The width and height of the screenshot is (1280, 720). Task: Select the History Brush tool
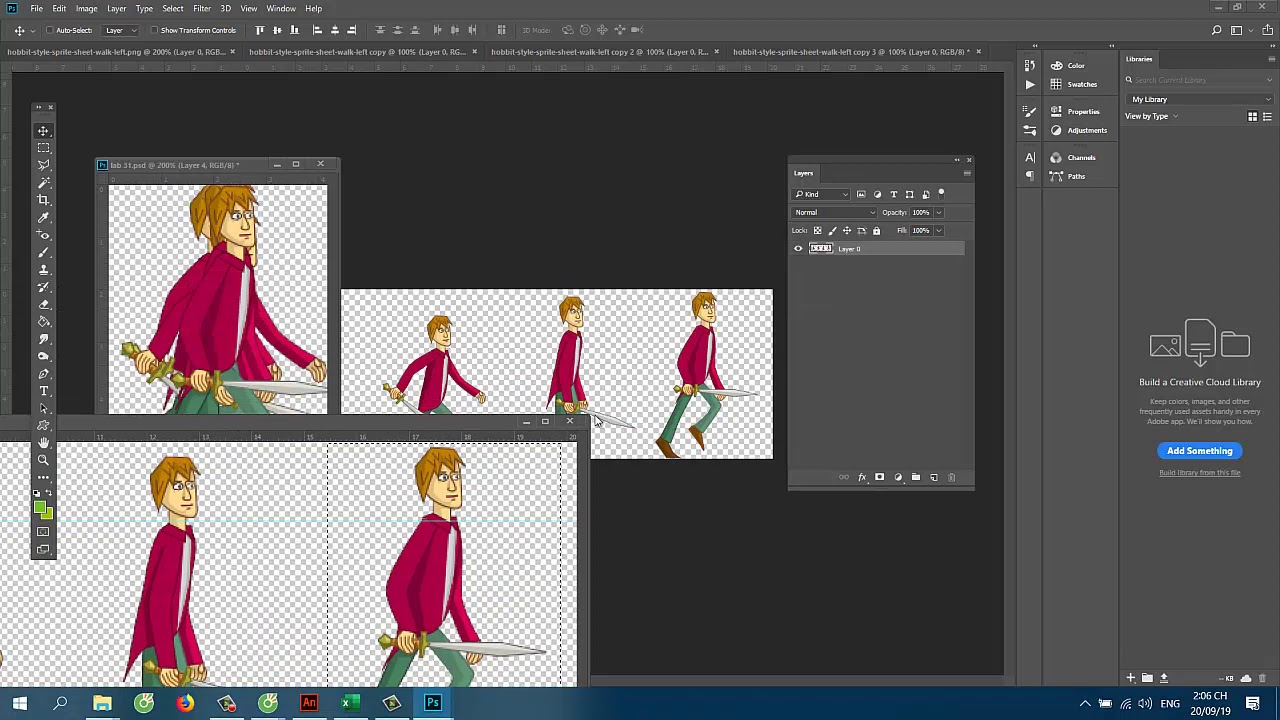[43, 287]
